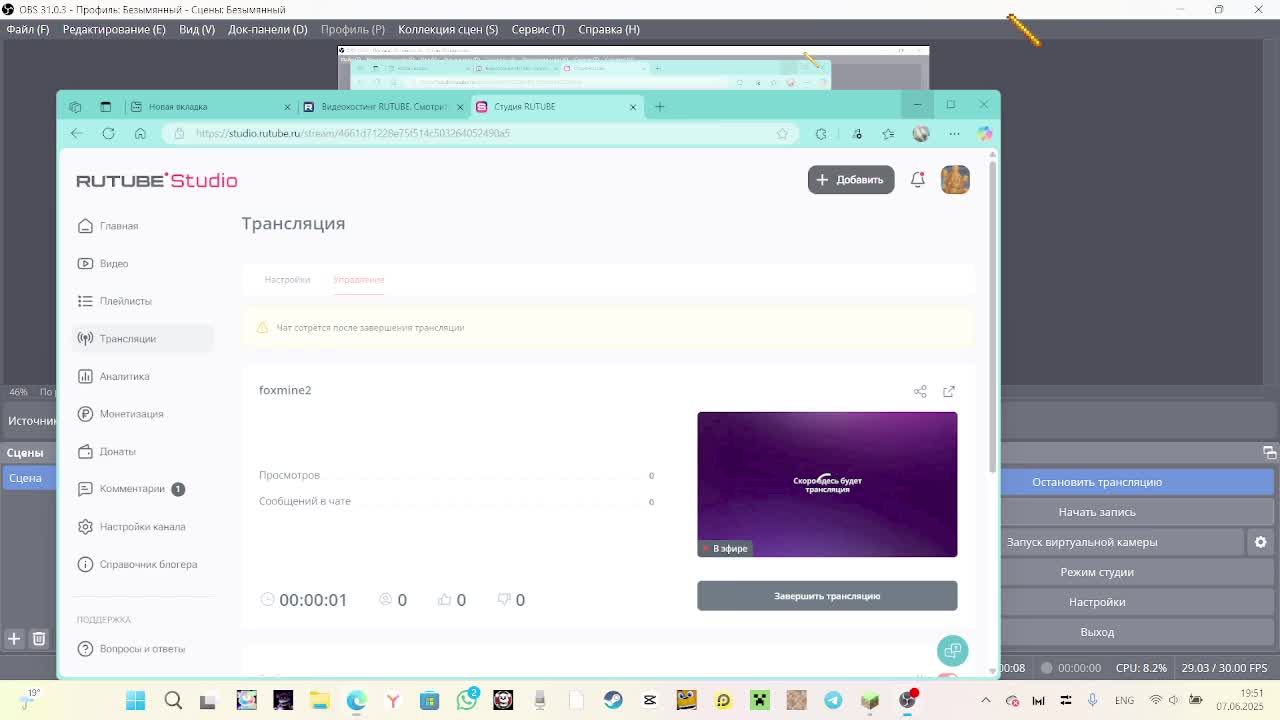Open the Справка (H) menu
The width and height of the screenshot is (1280, 720).
pos(609,29)
